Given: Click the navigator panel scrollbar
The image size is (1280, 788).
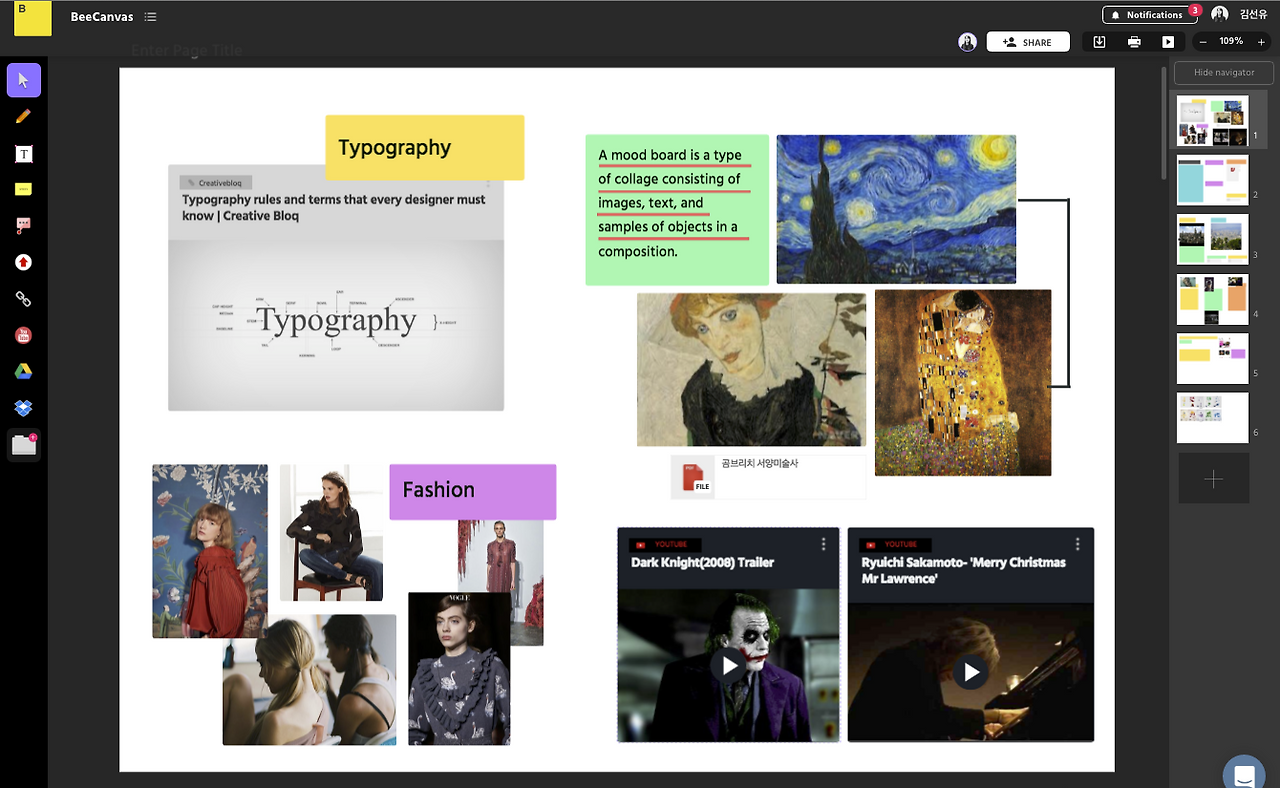Looking at the screenshot, I should 1163,122.
